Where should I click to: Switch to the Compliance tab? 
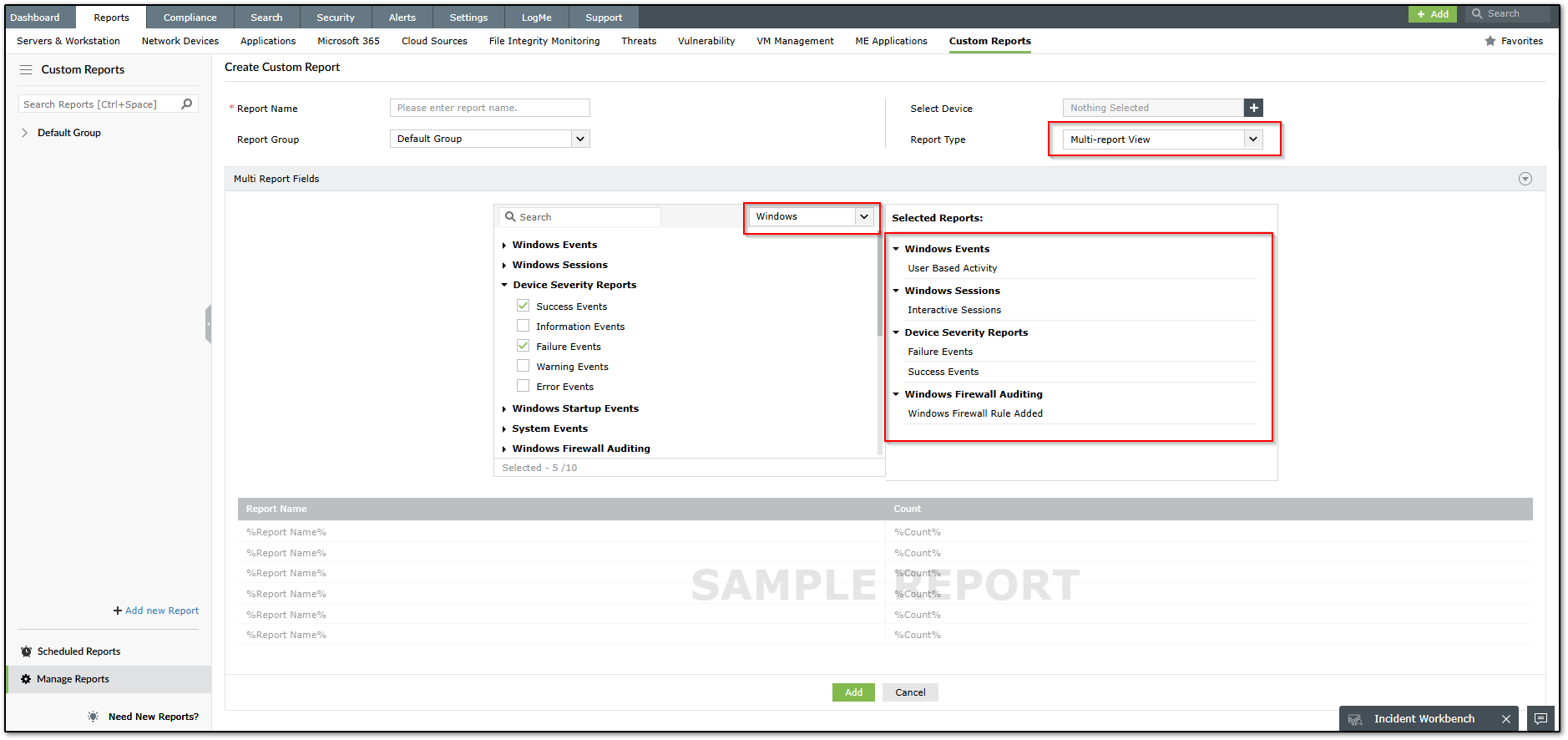click(x=190, y=18)
